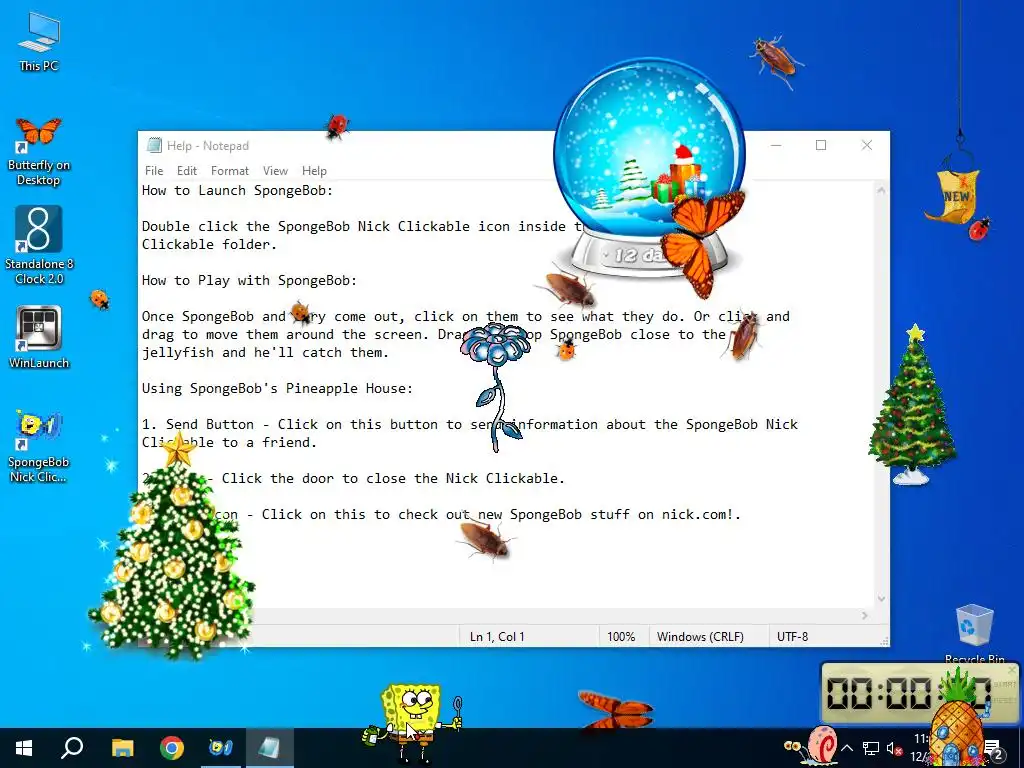Click the vertical scrollbar down arrow in Notepad
The image size is (1024, 768).
(881, 599)
